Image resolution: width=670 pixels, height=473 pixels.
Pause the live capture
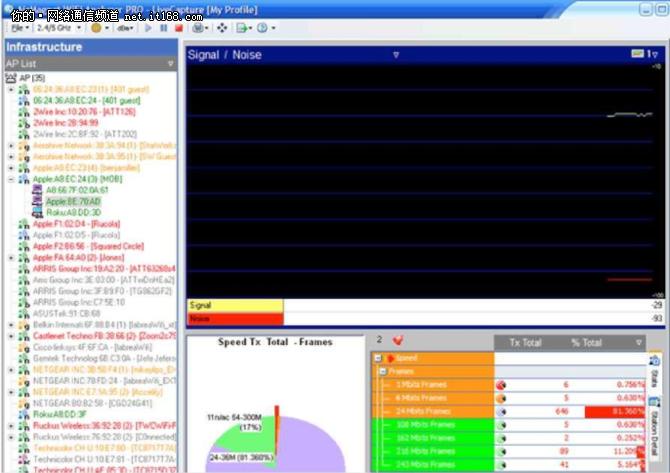(162, 28)
